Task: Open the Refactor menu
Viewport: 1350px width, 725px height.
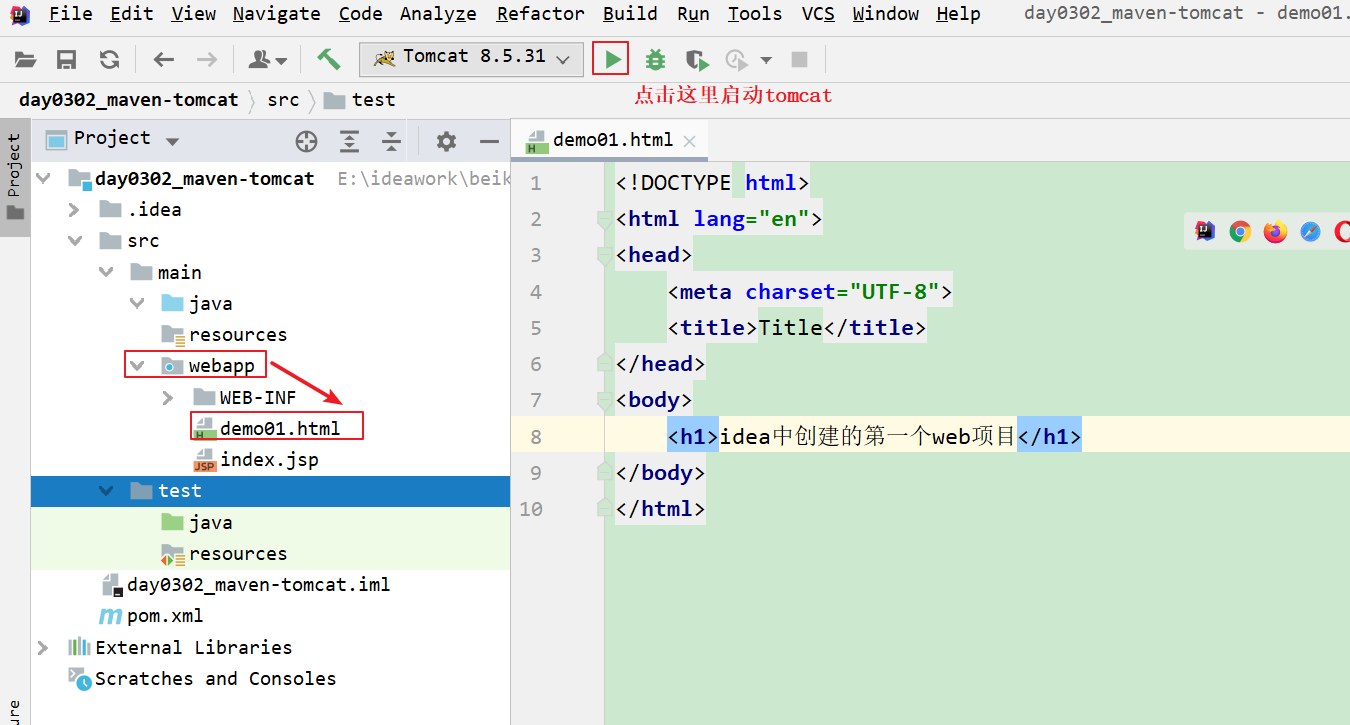Action: pos(542,14)
